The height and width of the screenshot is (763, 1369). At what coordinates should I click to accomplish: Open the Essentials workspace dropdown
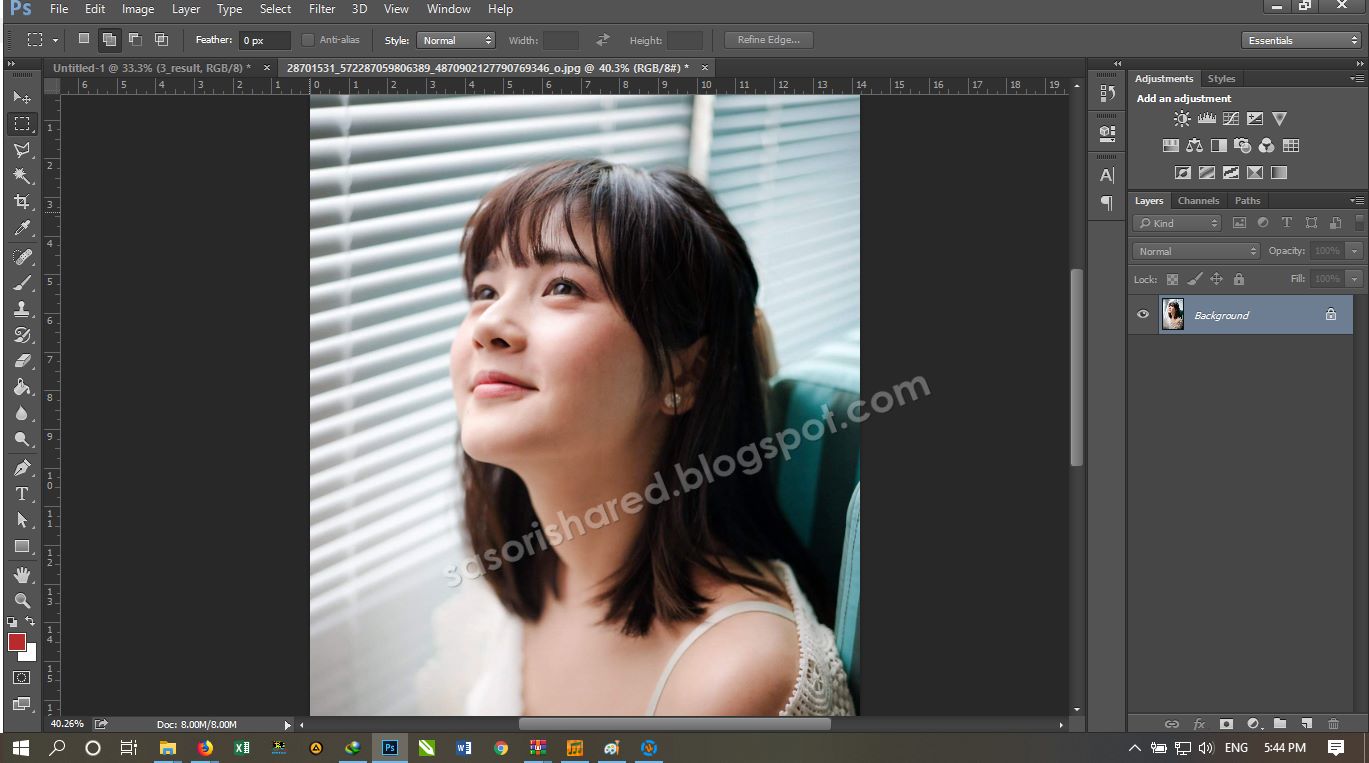(1301, 40)
